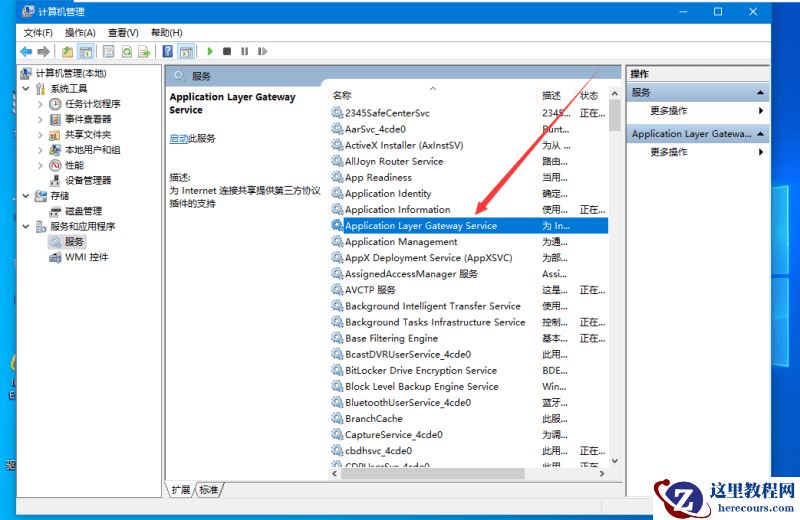This screenshot has width=800, height=520.
Task: Open the 帮助(H) menu
Action: [166, 33]
